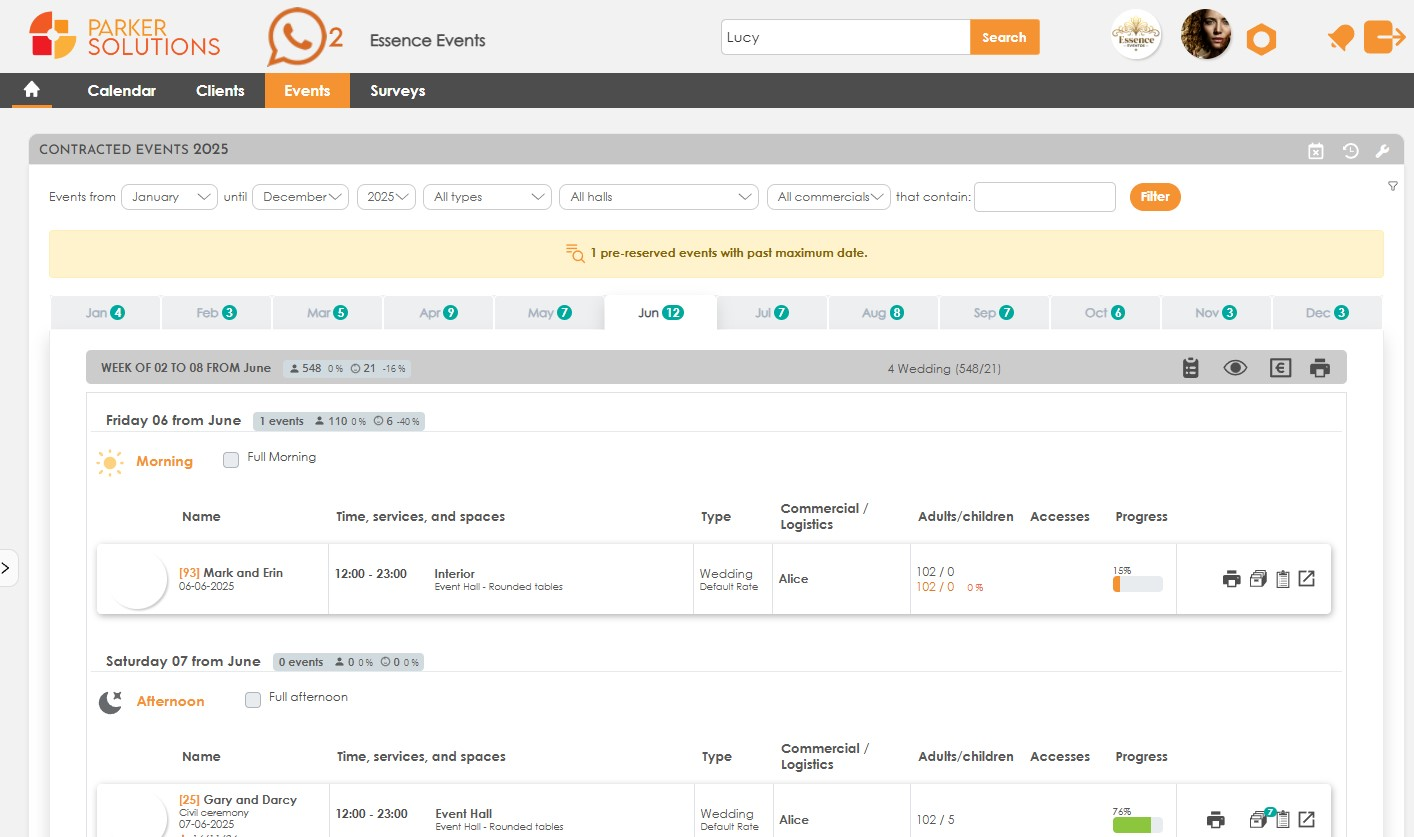Toggle week visibility with the eye icon
This screenshot has width=1414, height=837.
(x=1235, y=367)
